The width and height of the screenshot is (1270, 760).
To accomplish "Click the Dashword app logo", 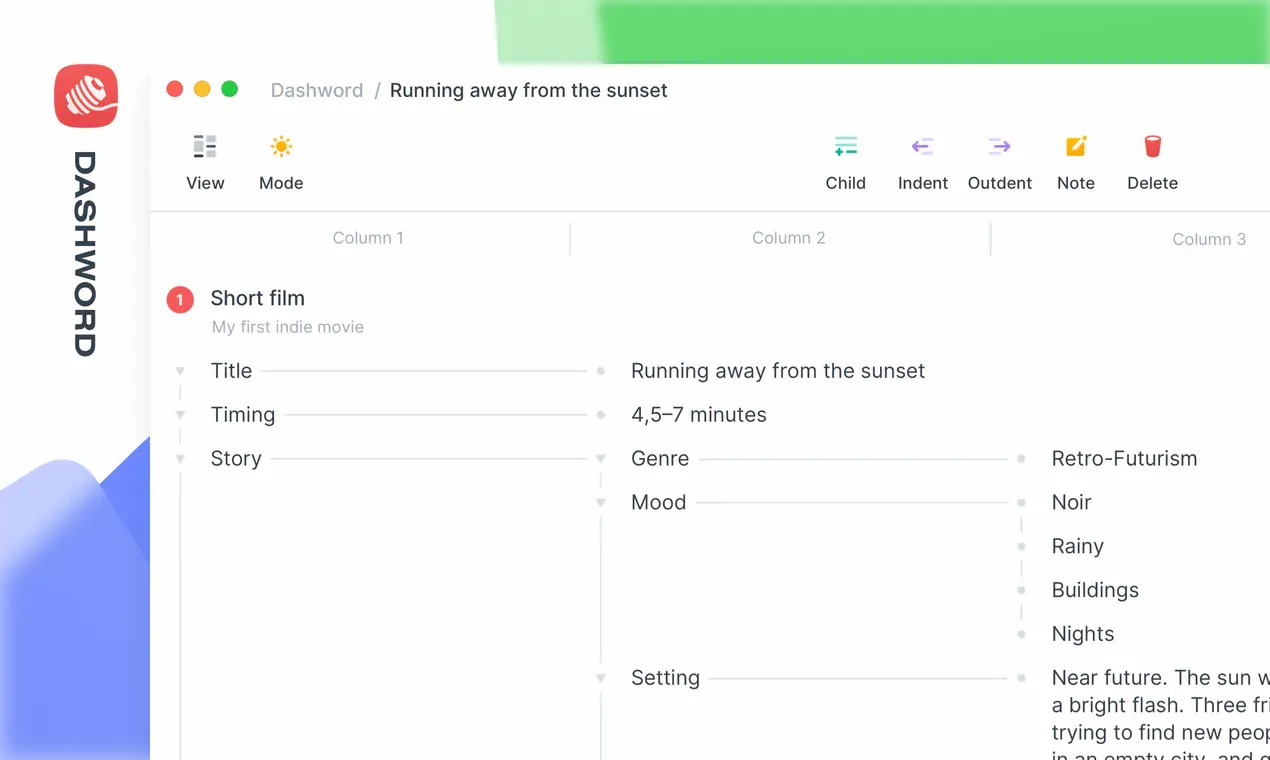I will 86,96.
